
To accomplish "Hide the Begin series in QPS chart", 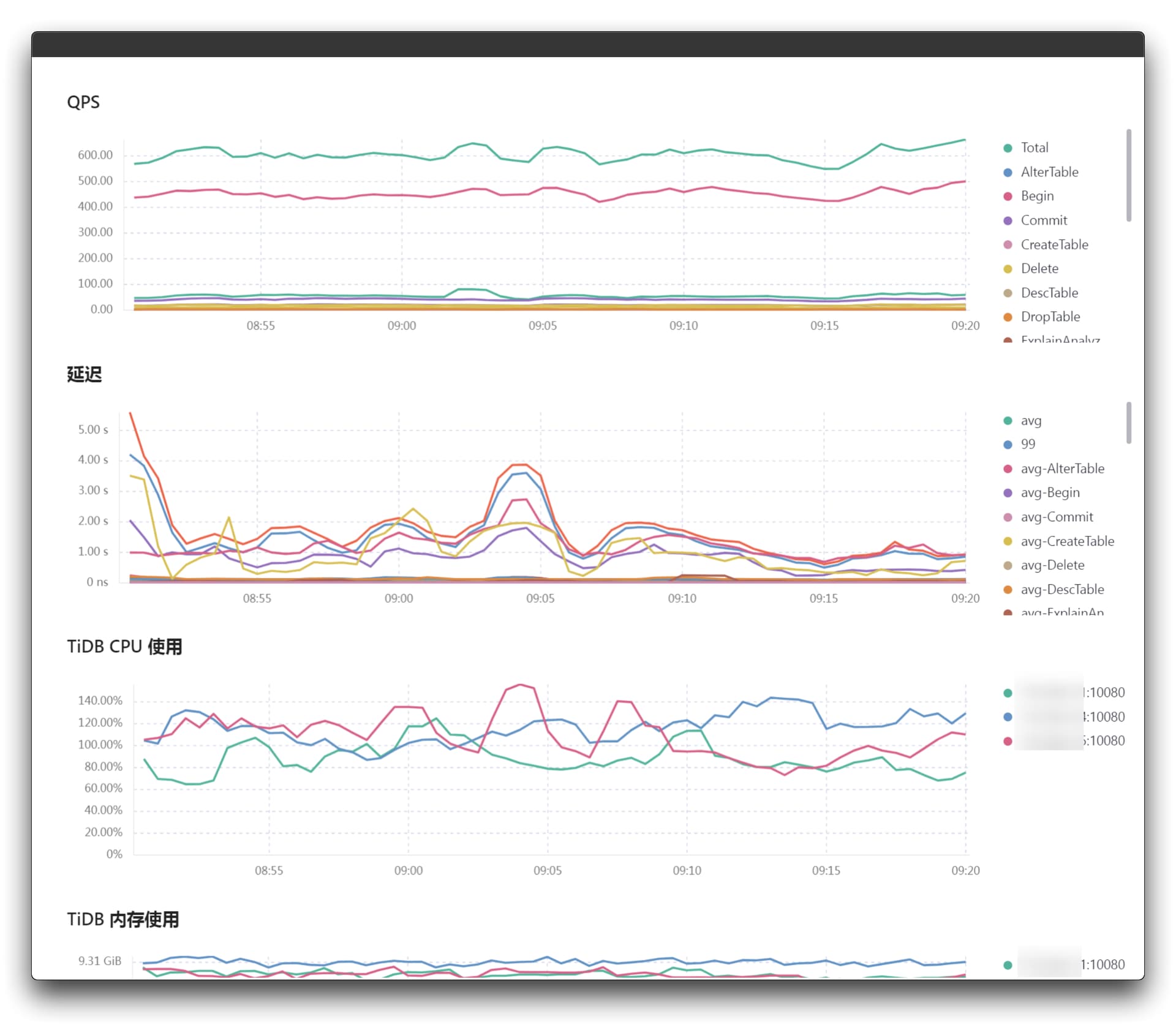I will click(x=1036, y=196).
